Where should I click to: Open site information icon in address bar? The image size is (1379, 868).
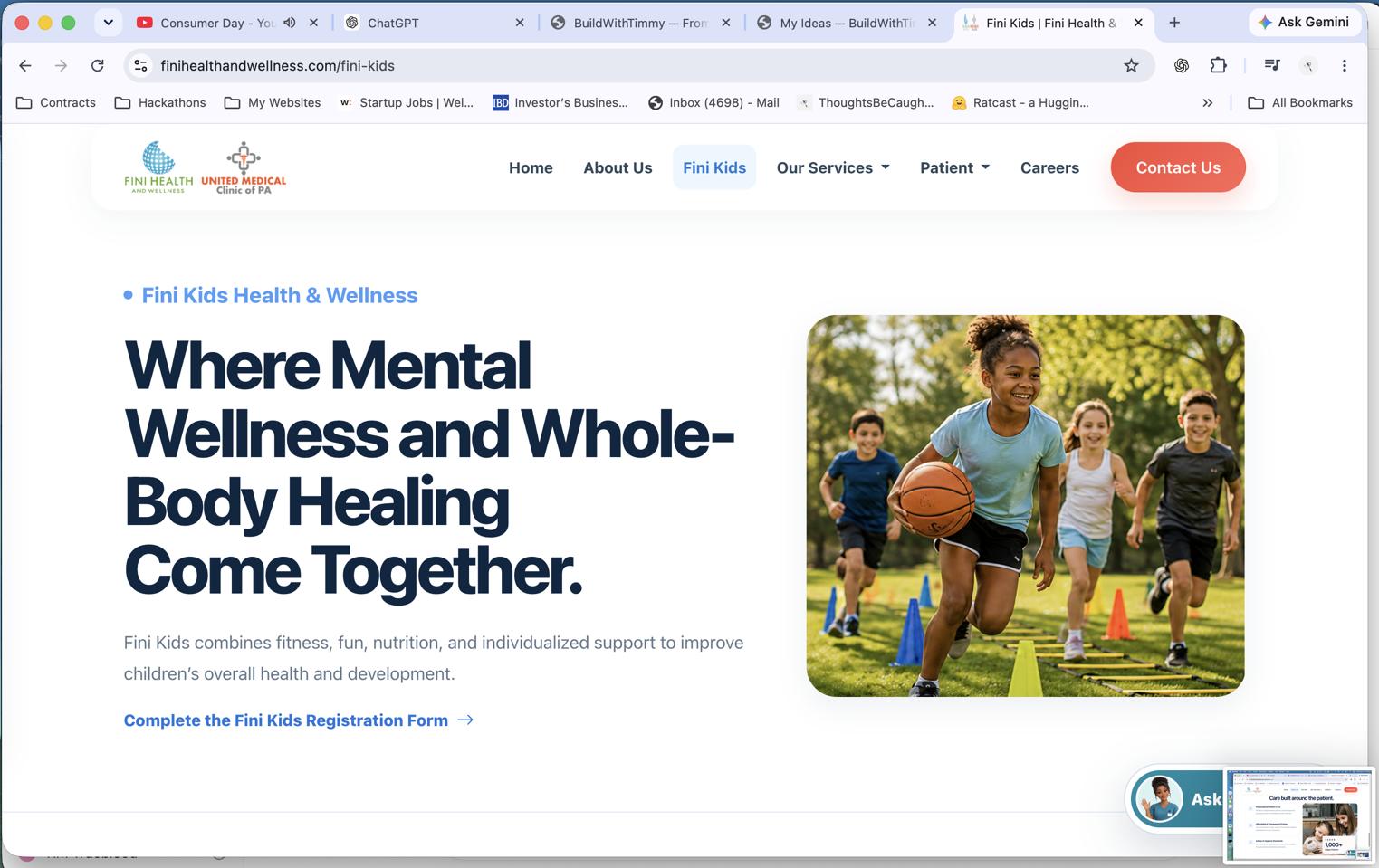[x=140, y=65]
